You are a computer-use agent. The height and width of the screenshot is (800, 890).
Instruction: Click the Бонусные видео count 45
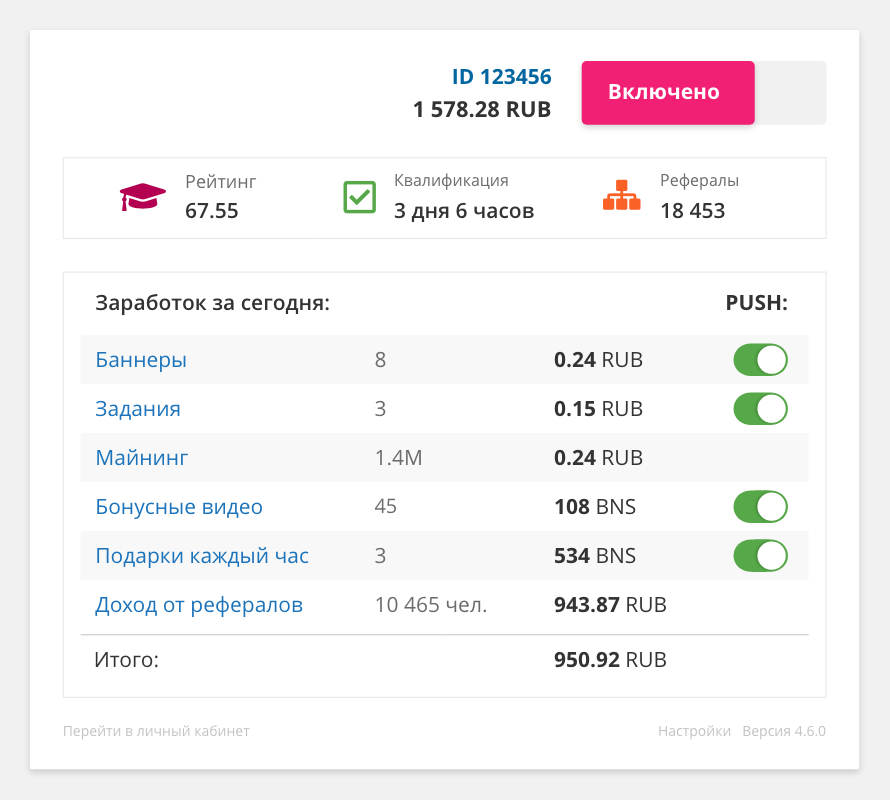(385, 506)
